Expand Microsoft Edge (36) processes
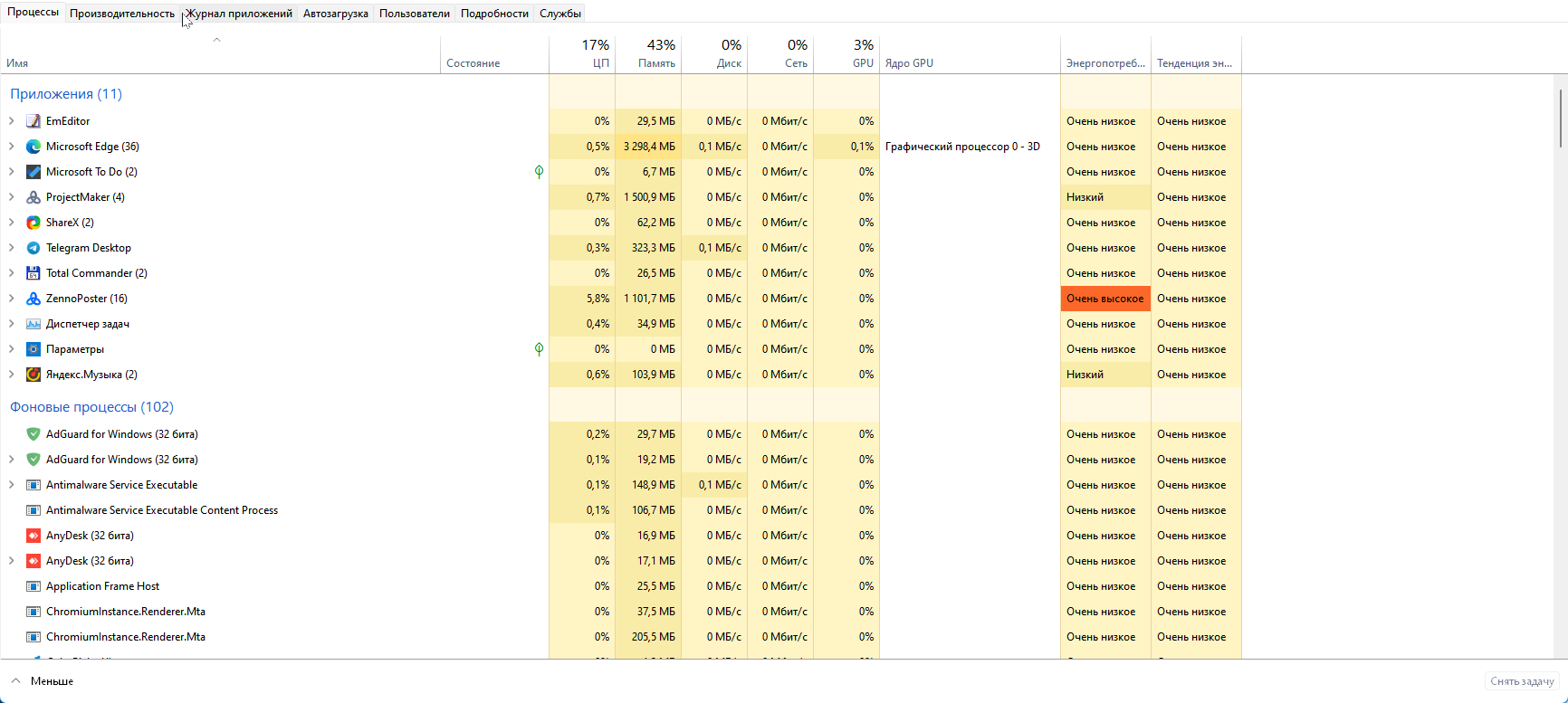 click(x=11, y=147)
